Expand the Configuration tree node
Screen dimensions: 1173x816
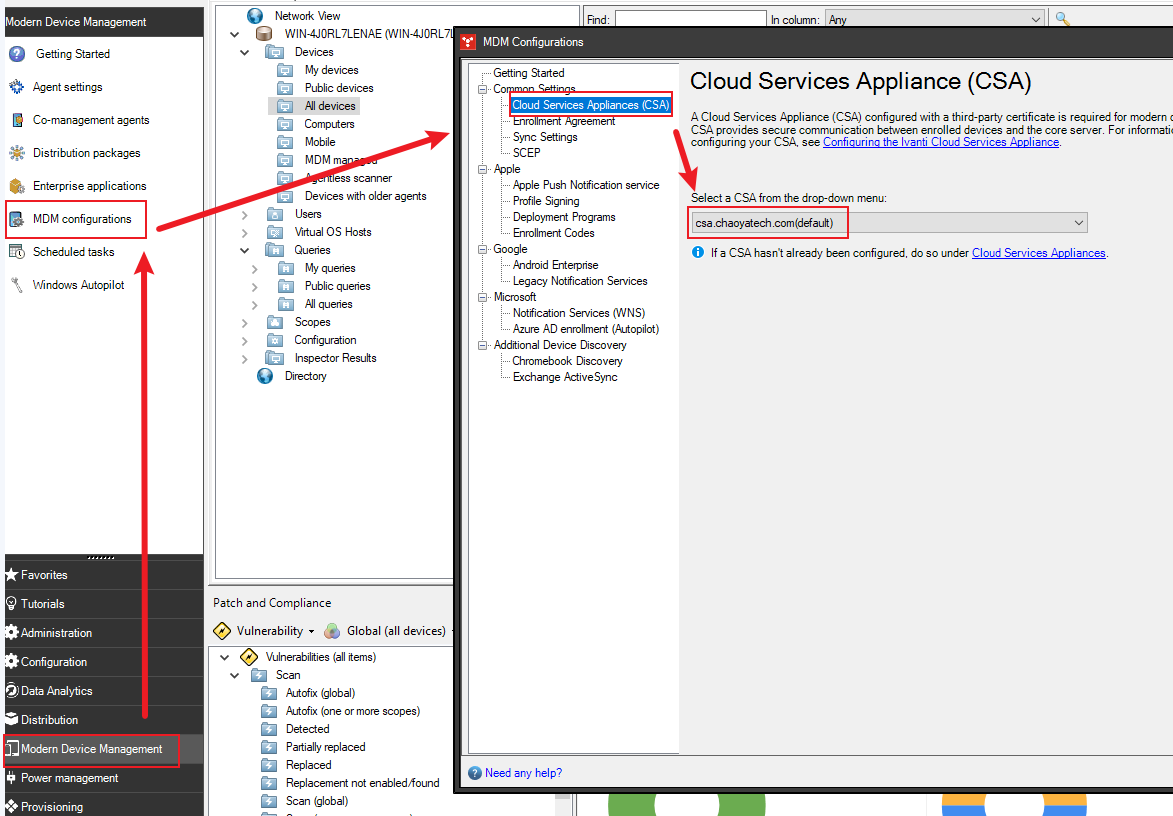[x=246, y=340]
